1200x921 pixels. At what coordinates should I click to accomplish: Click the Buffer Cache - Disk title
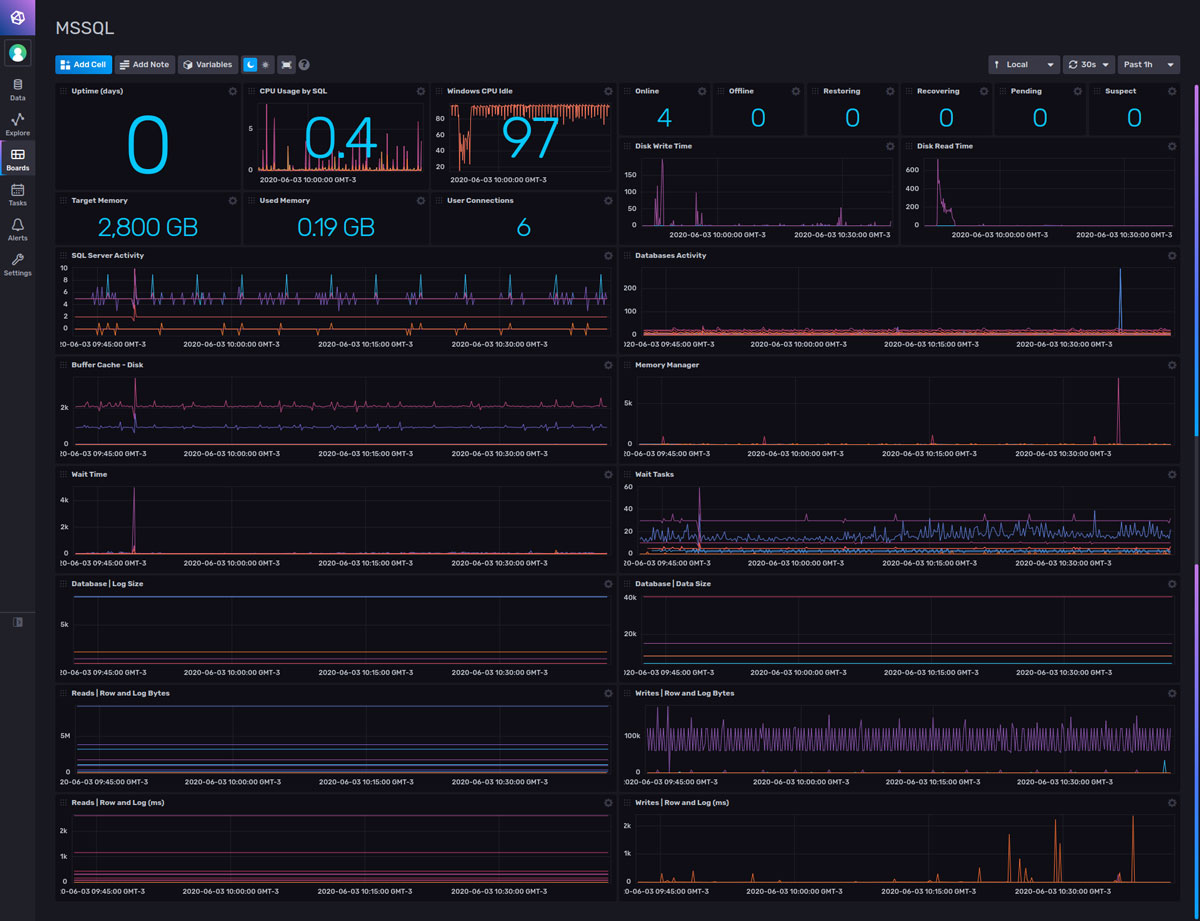click(107, 365)
